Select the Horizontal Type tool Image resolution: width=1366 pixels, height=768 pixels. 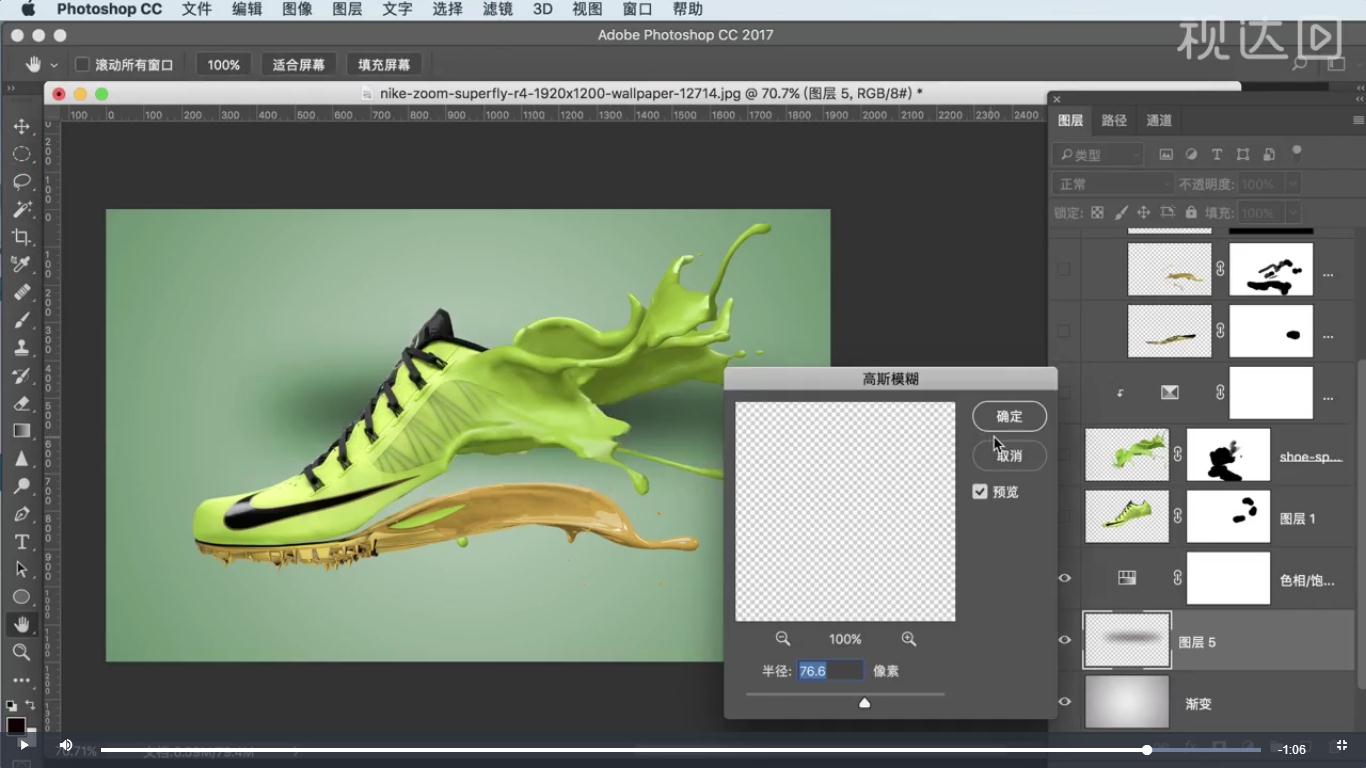pyautogui.click(x=21, y=541)
